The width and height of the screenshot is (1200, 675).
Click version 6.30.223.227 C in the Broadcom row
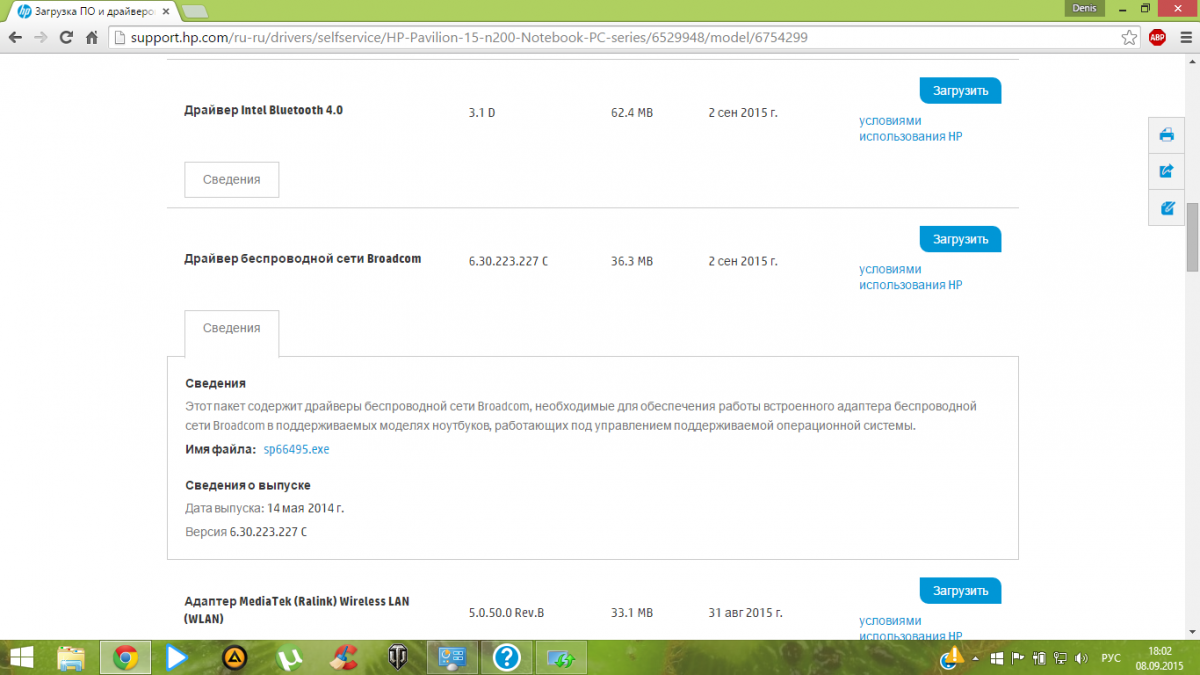point(508,261)
